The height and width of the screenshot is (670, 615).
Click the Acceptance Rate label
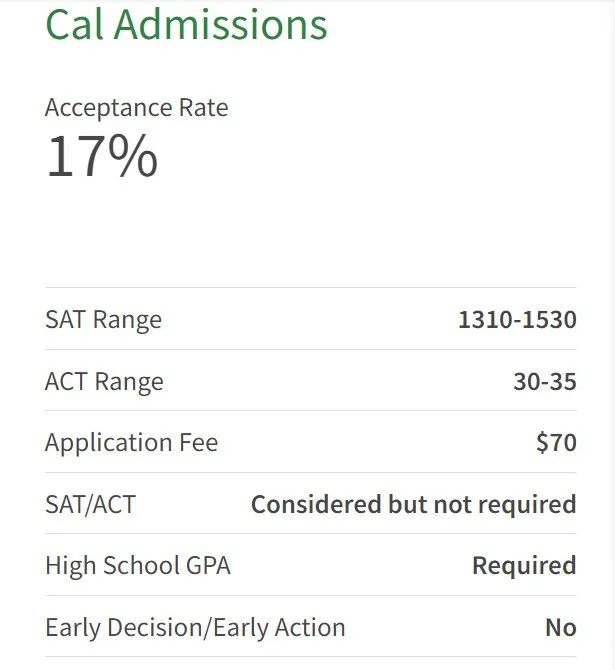(x=137, y=107)
